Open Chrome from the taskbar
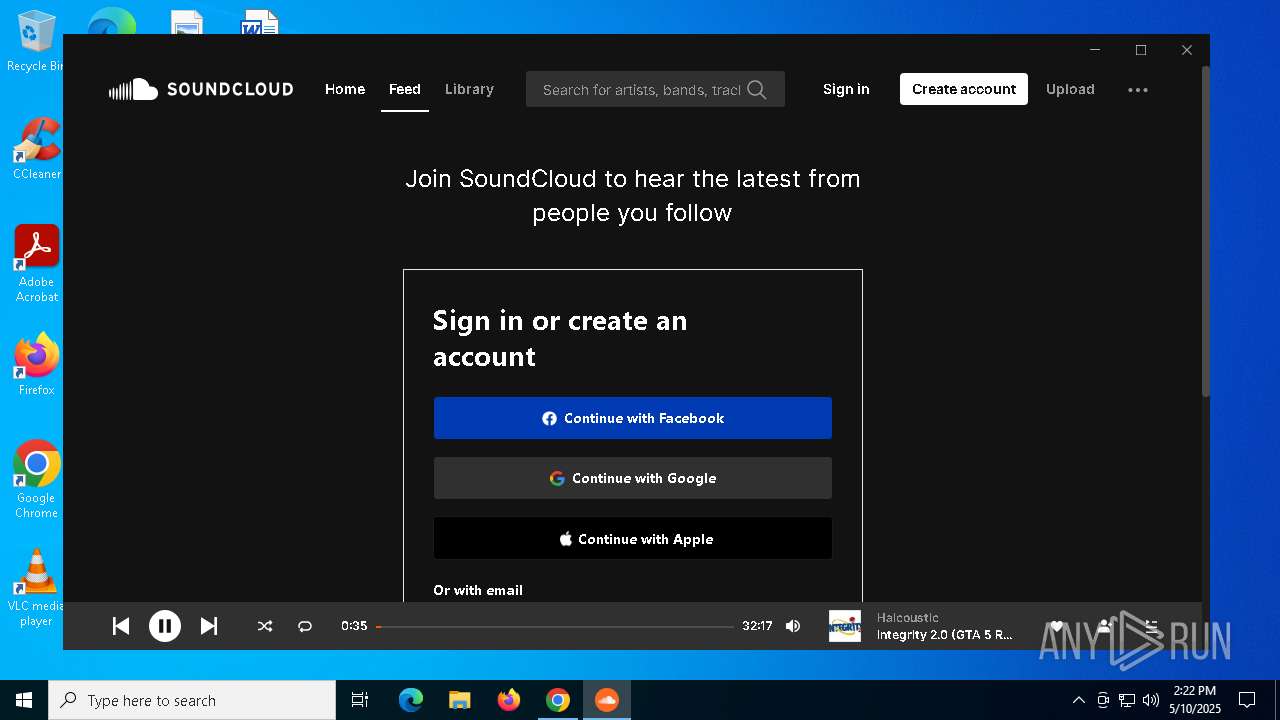 point(558,700)
